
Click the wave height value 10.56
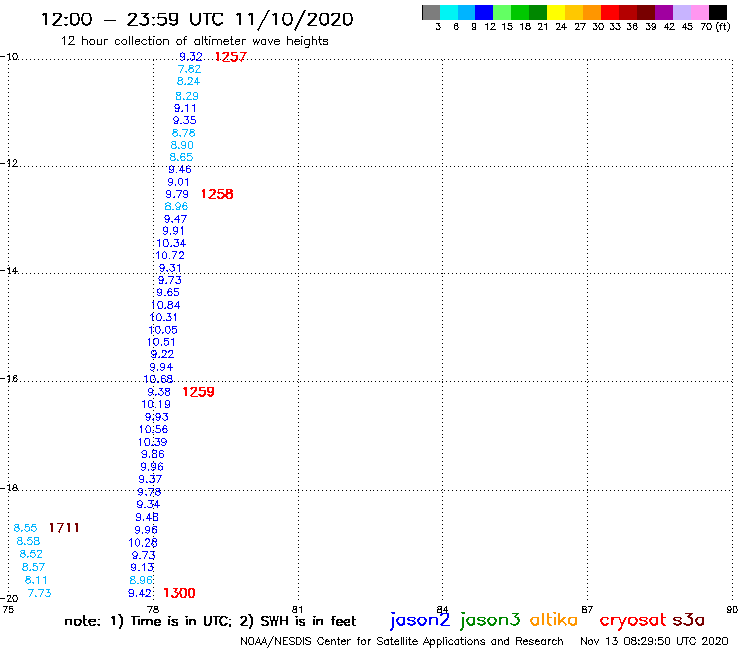coord(153,430)
